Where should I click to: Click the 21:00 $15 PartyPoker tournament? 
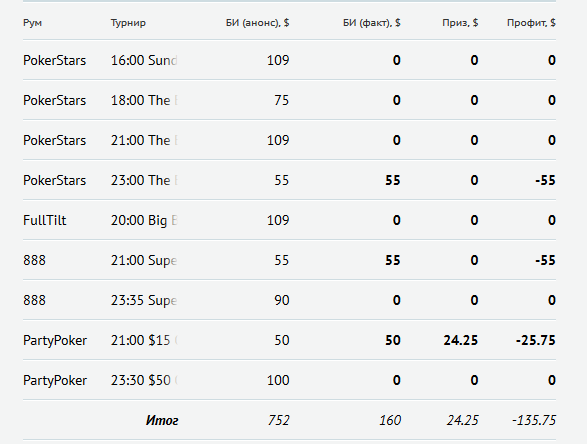point(144,340)
